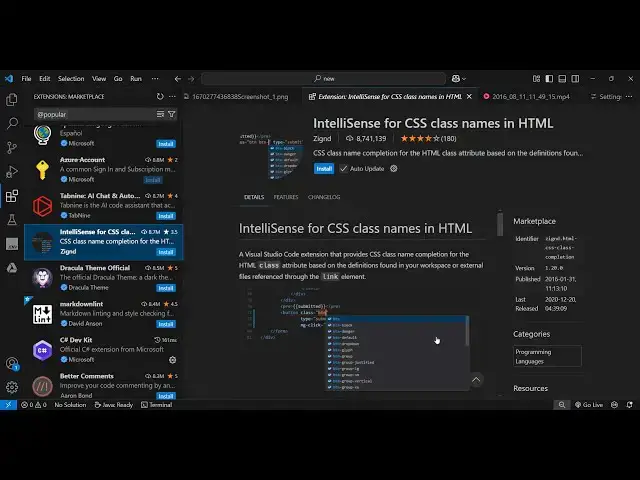The image size is (640, 480).
Task: Customize layout icon in title bar
Action: click(536, 78)
